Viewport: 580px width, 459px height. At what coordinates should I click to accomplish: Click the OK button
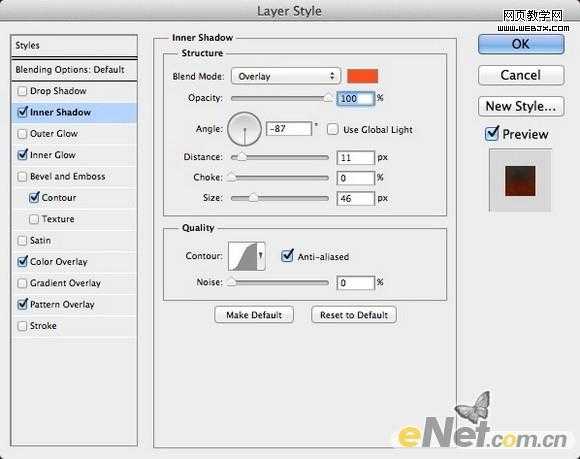tap(521, 44)
